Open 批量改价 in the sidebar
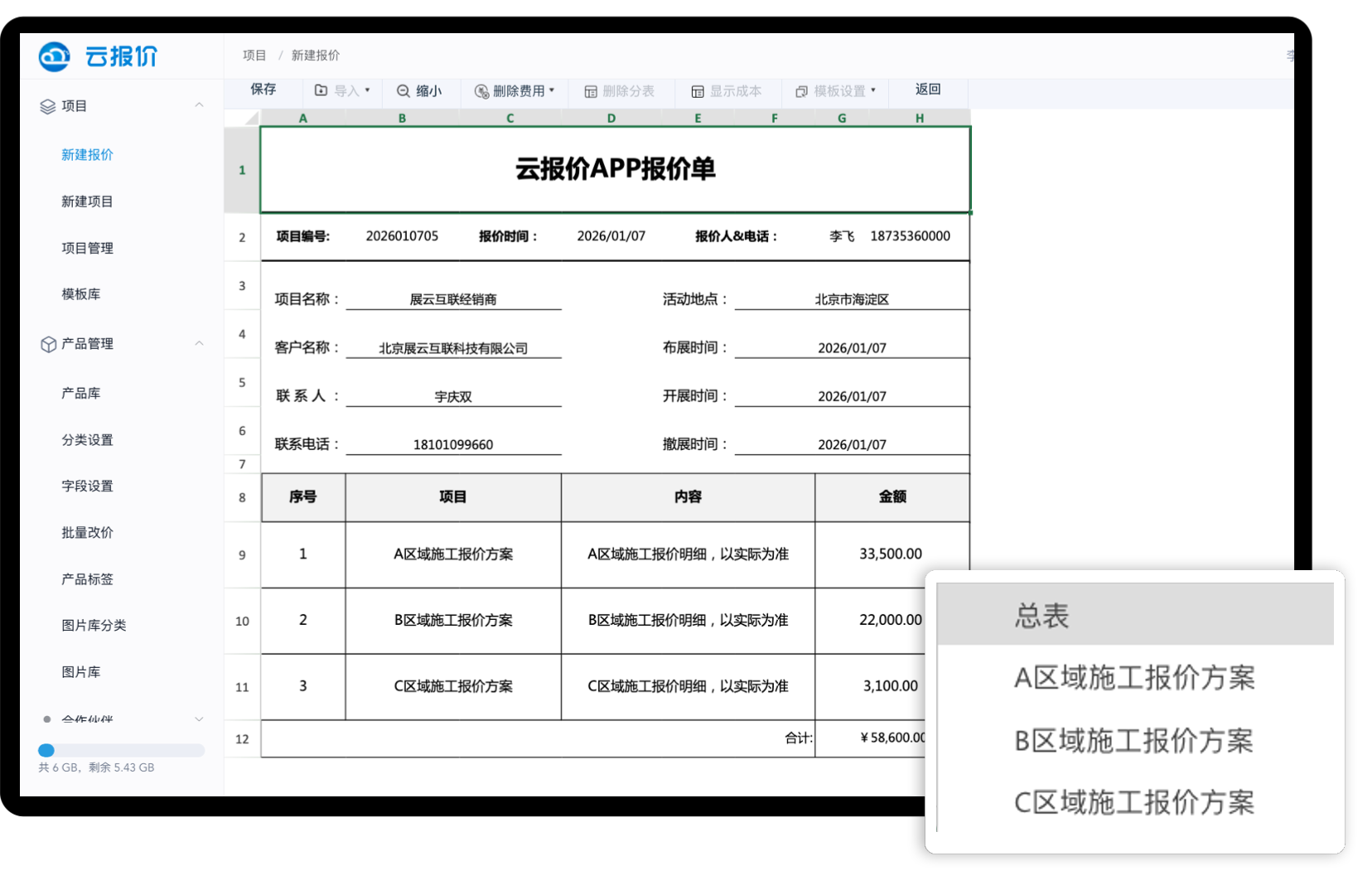The image size is (1372, 895). pyautogui.click(x=87, y=533)
